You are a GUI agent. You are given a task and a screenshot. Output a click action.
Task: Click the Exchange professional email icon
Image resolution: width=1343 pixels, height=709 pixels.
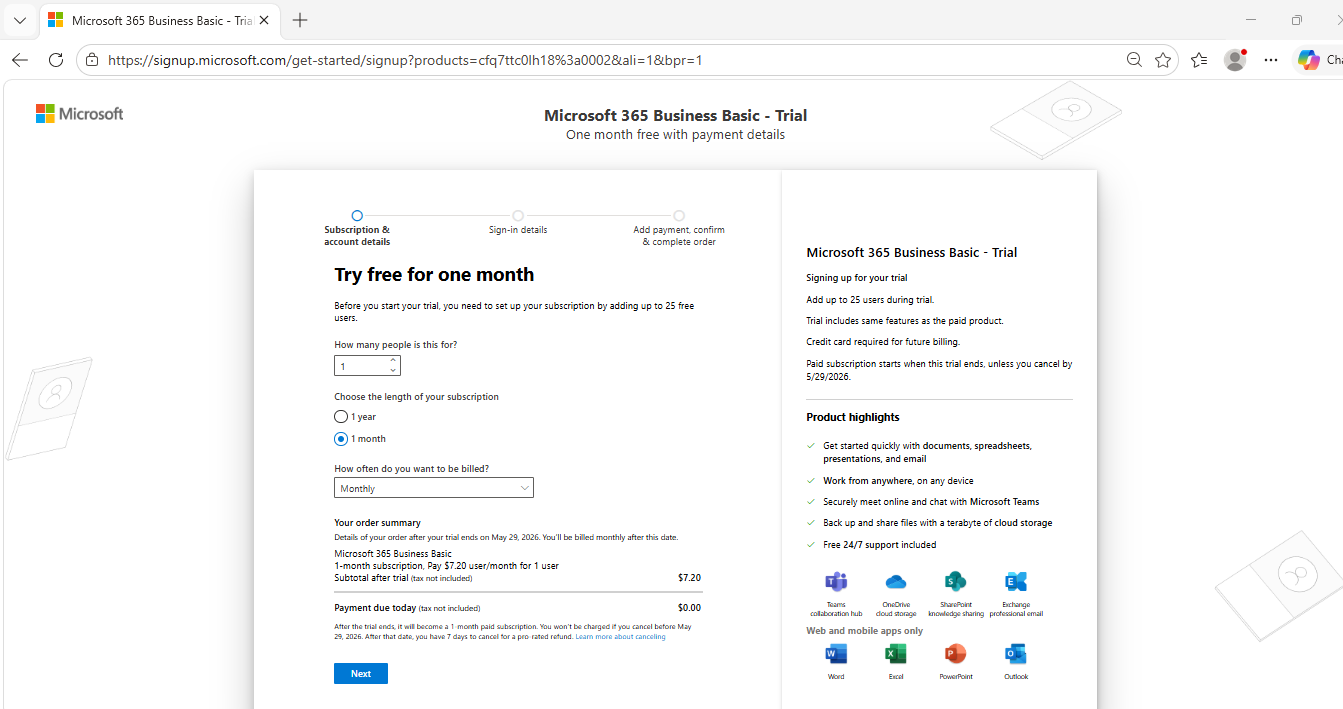[1016, 582]
